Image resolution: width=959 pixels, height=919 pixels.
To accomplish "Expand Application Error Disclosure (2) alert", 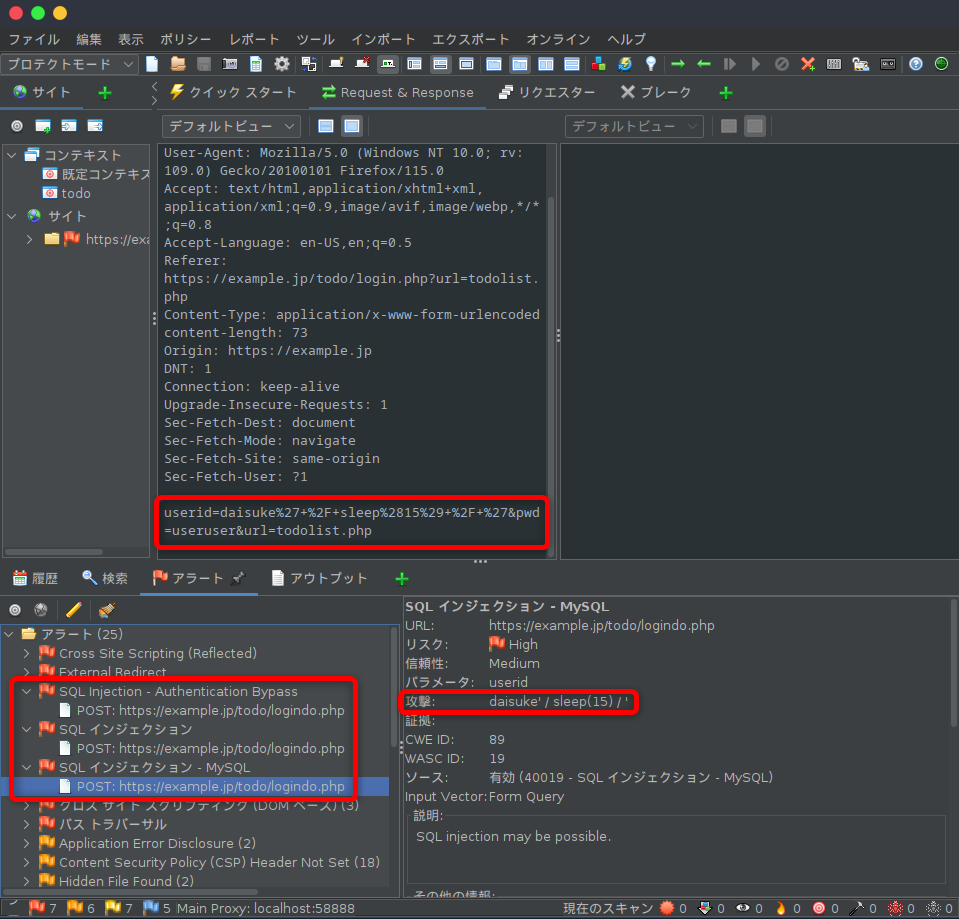I will 26,843.
